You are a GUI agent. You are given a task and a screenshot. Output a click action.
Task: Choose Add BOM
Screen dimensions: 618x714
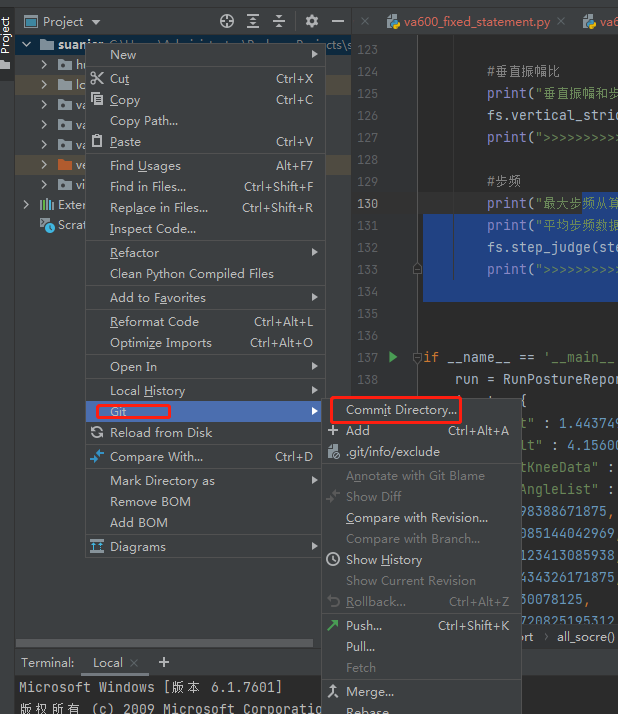pos(205,523)
